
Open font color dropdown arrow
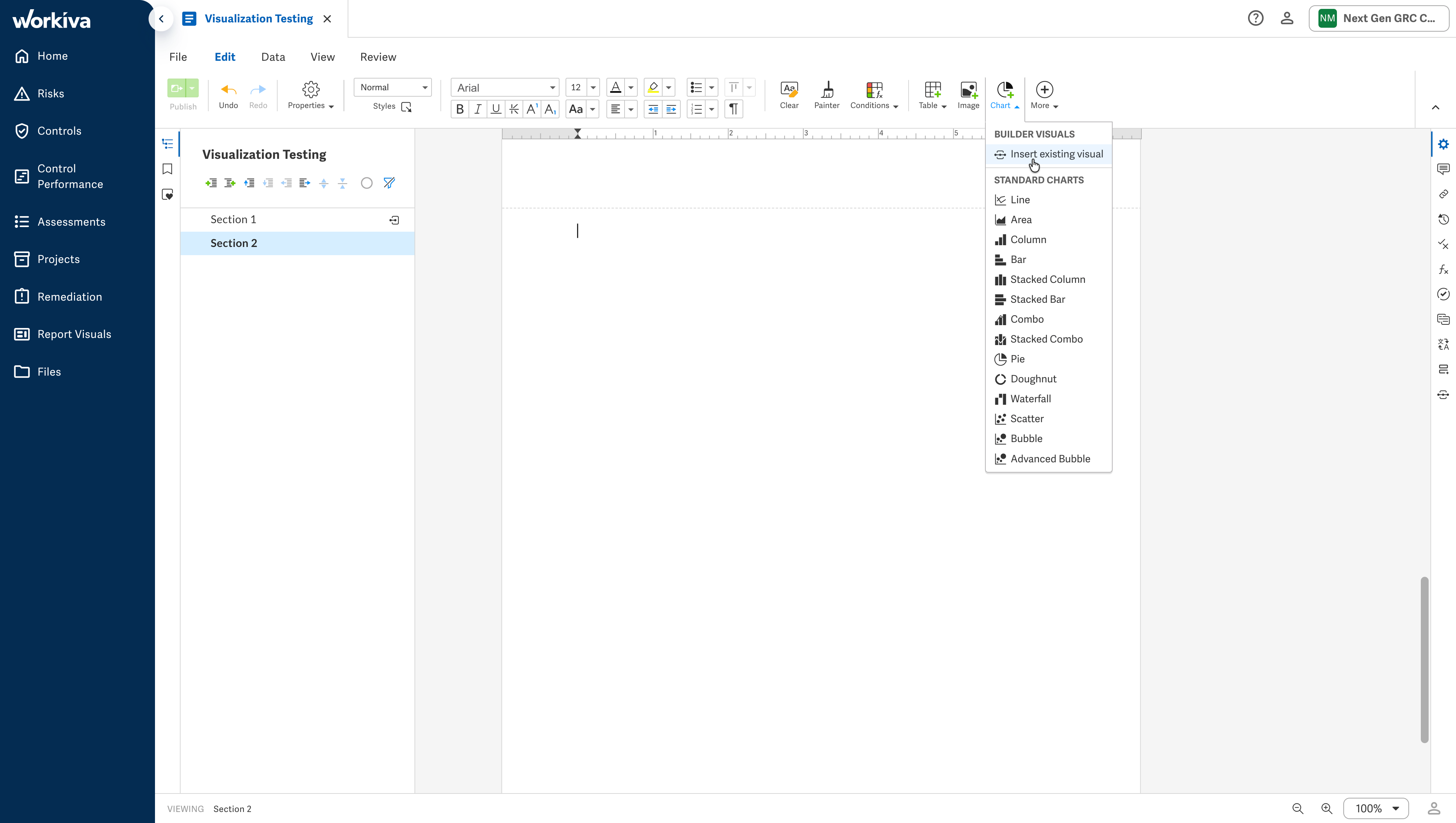click(631, 88)
